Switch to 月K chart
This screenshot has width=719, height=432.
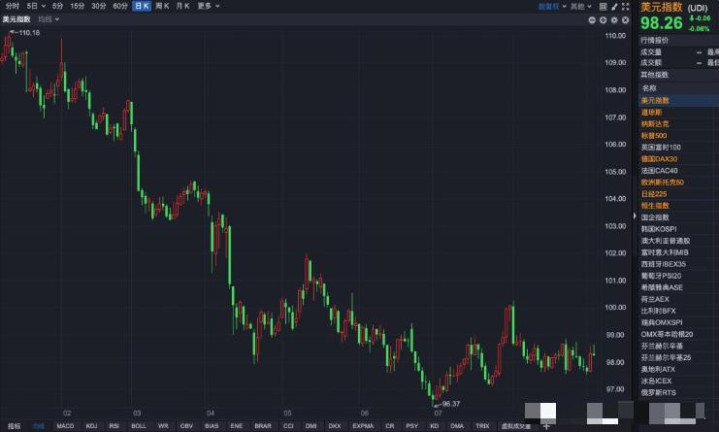tap(183, 6)
